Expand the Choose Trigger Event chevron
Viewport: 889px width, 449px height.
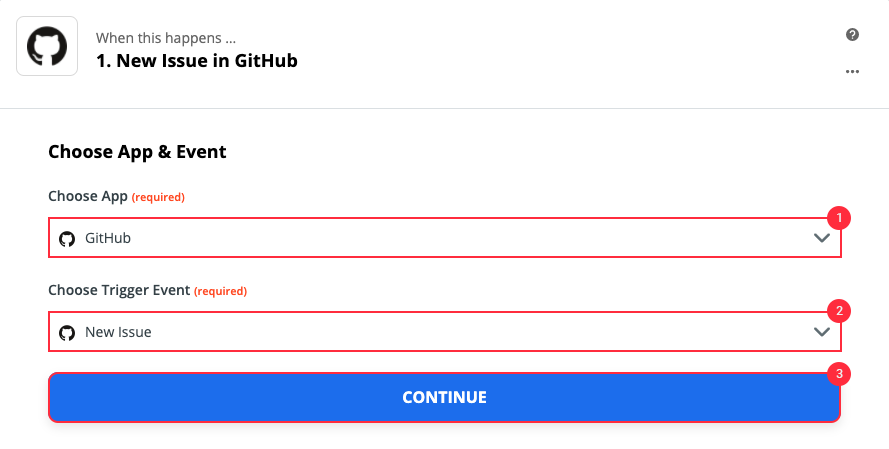click(x=822, y=332)
